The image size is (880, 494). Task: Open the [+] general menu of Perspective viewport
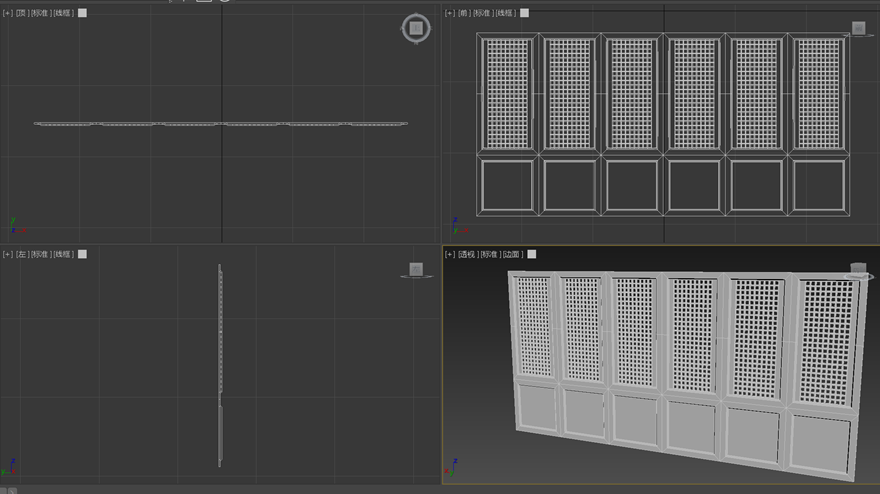tap(449, 254)
